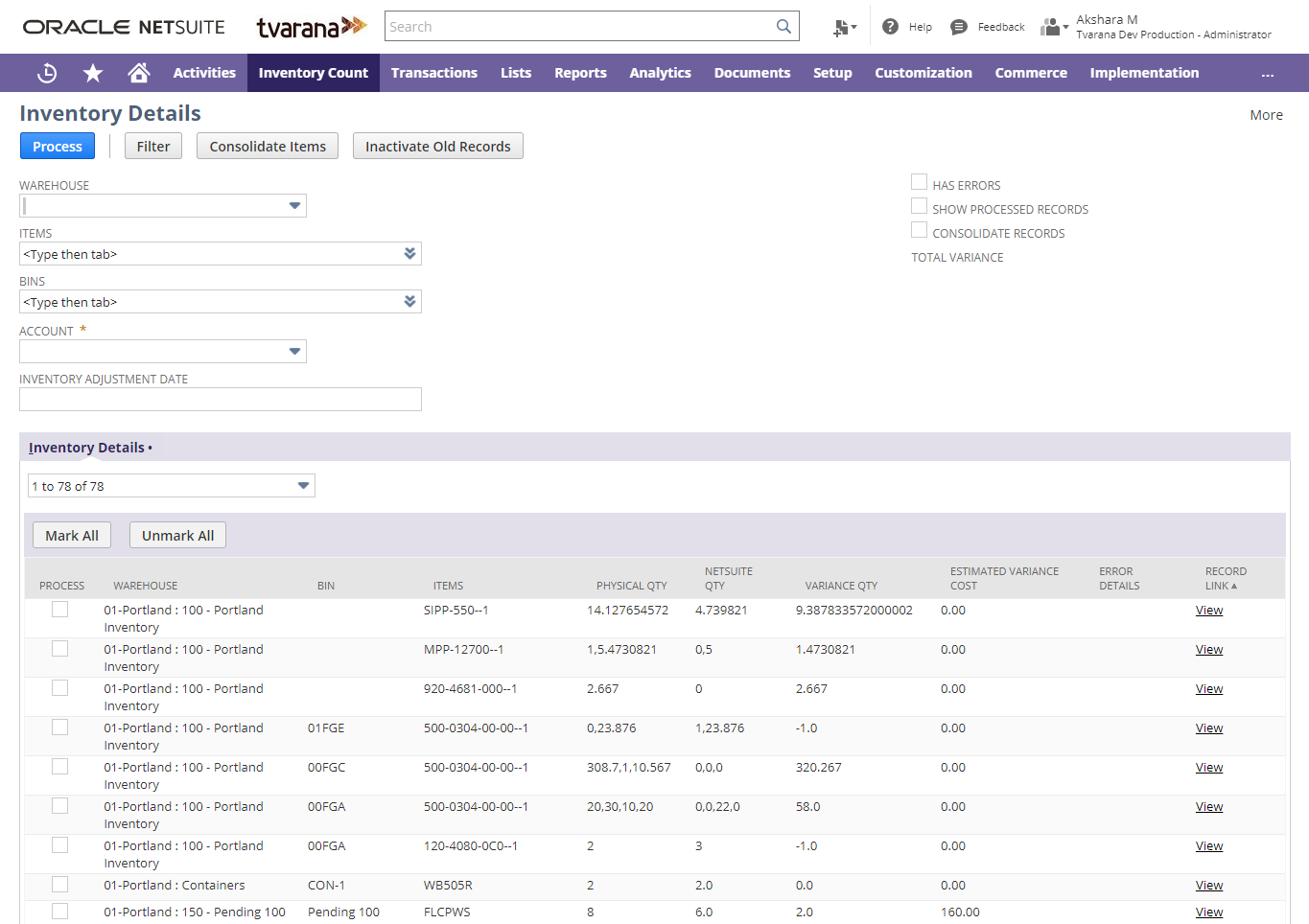
Task: Open the Transactions menu
Action: point(433,73)
